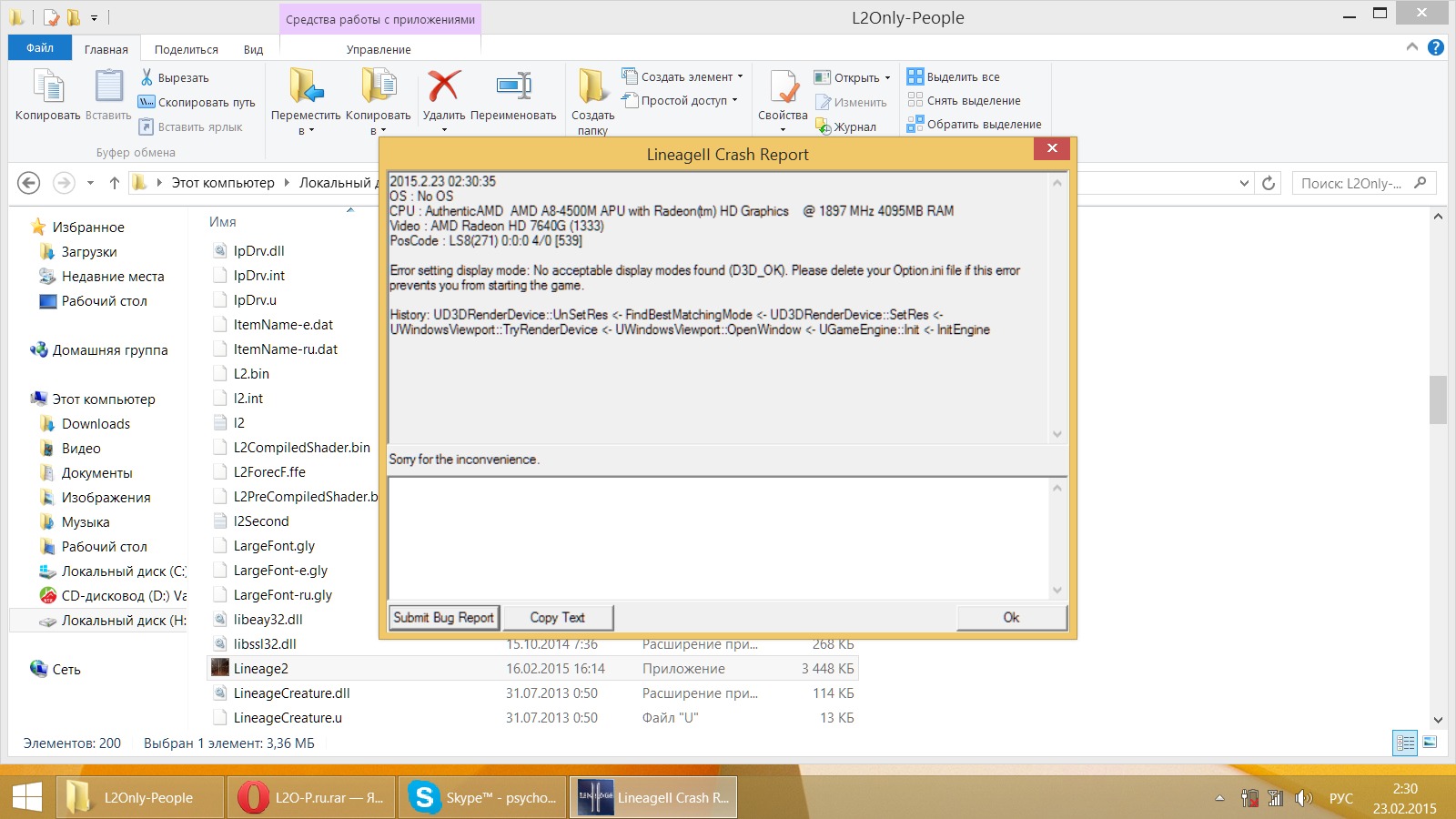1456x819 pixels.
Task: Click Paste shortcut (Вставить ярлык)
Action: (x=190, y=126)
